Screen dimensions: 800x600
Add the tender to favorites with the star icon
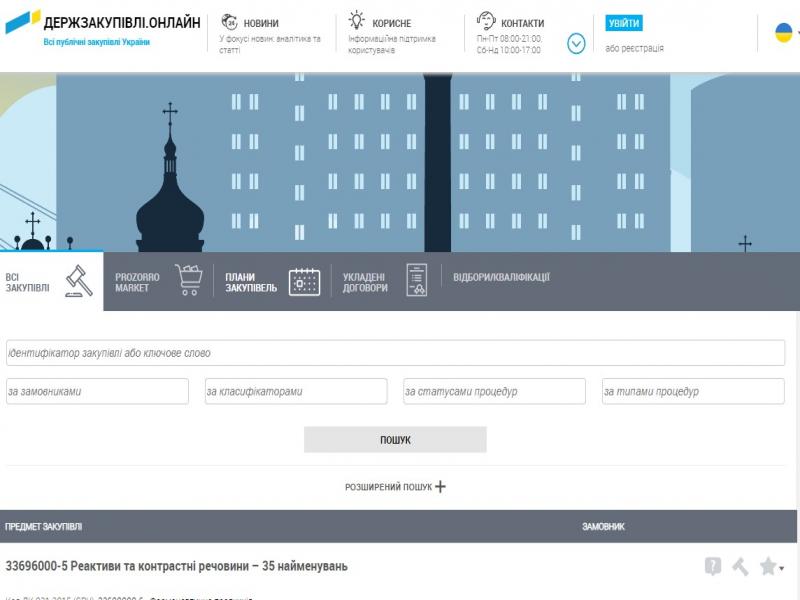(768, 566)
